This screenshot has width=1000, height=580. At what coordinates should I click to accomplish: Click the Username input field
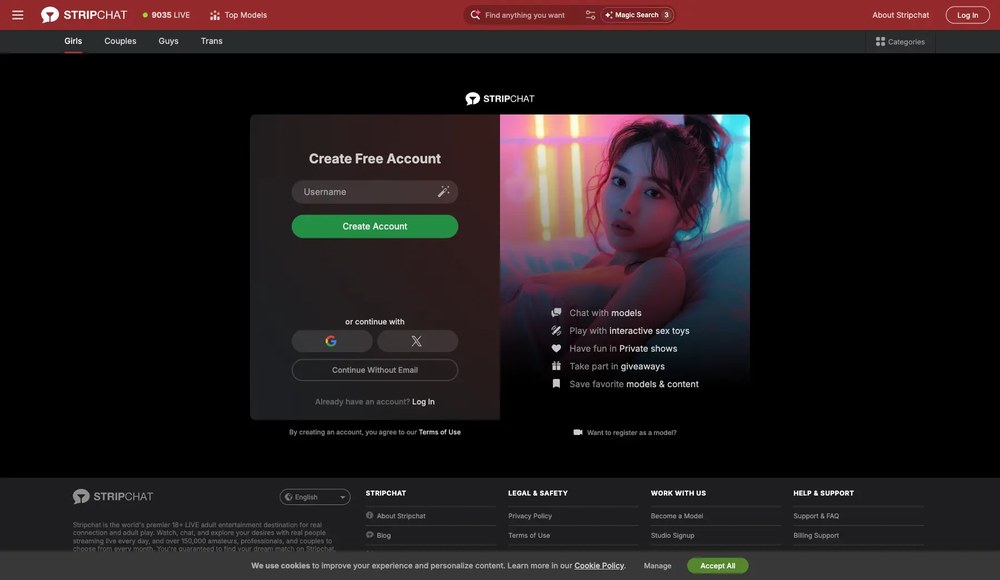(x=374, y=191)
